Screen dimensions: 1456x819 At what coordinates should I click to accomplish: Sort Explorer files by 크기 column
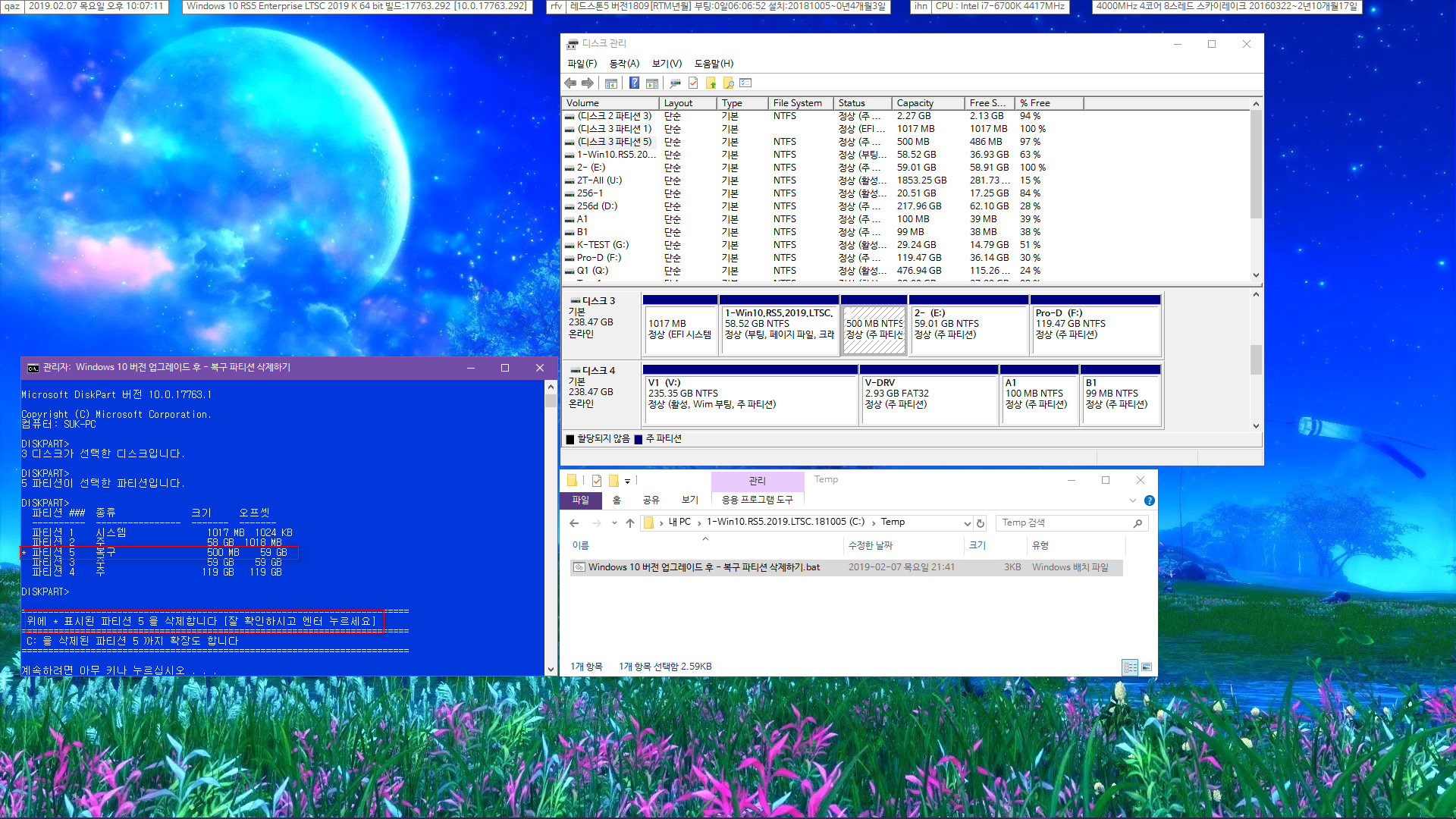(x=995, y=546)
